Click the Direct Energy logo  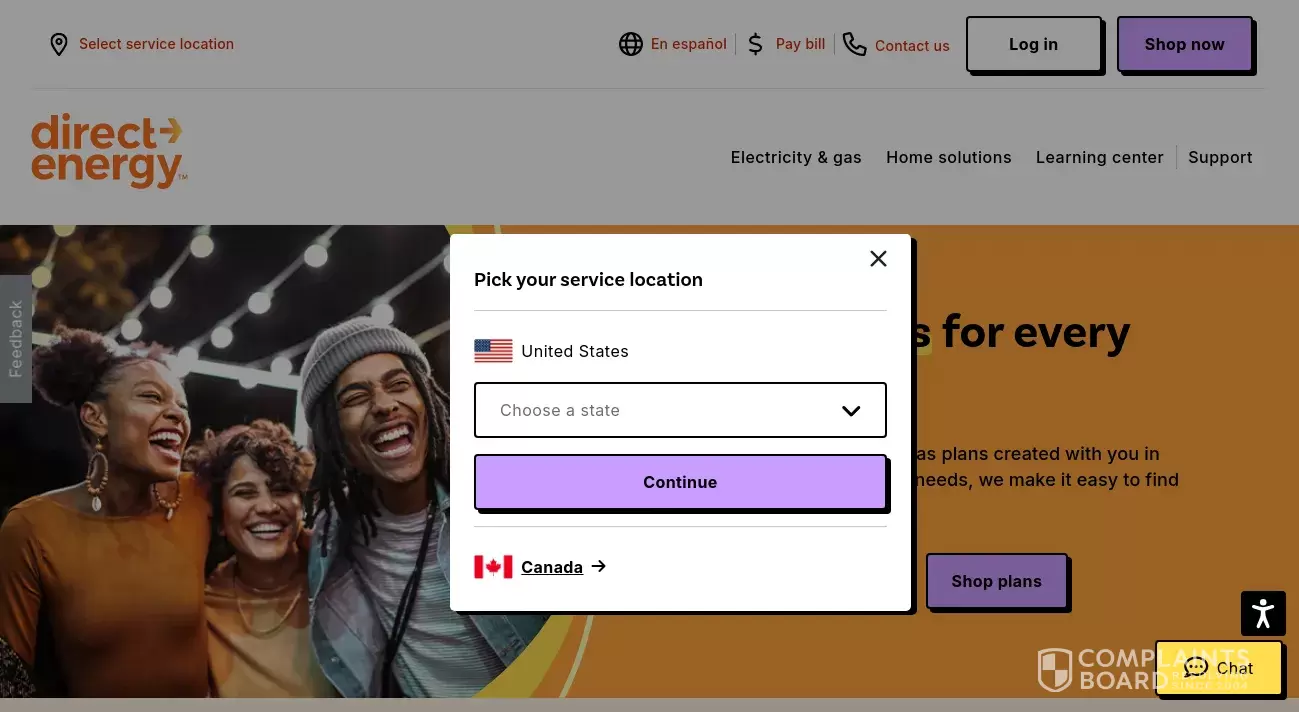pos(108,150)
